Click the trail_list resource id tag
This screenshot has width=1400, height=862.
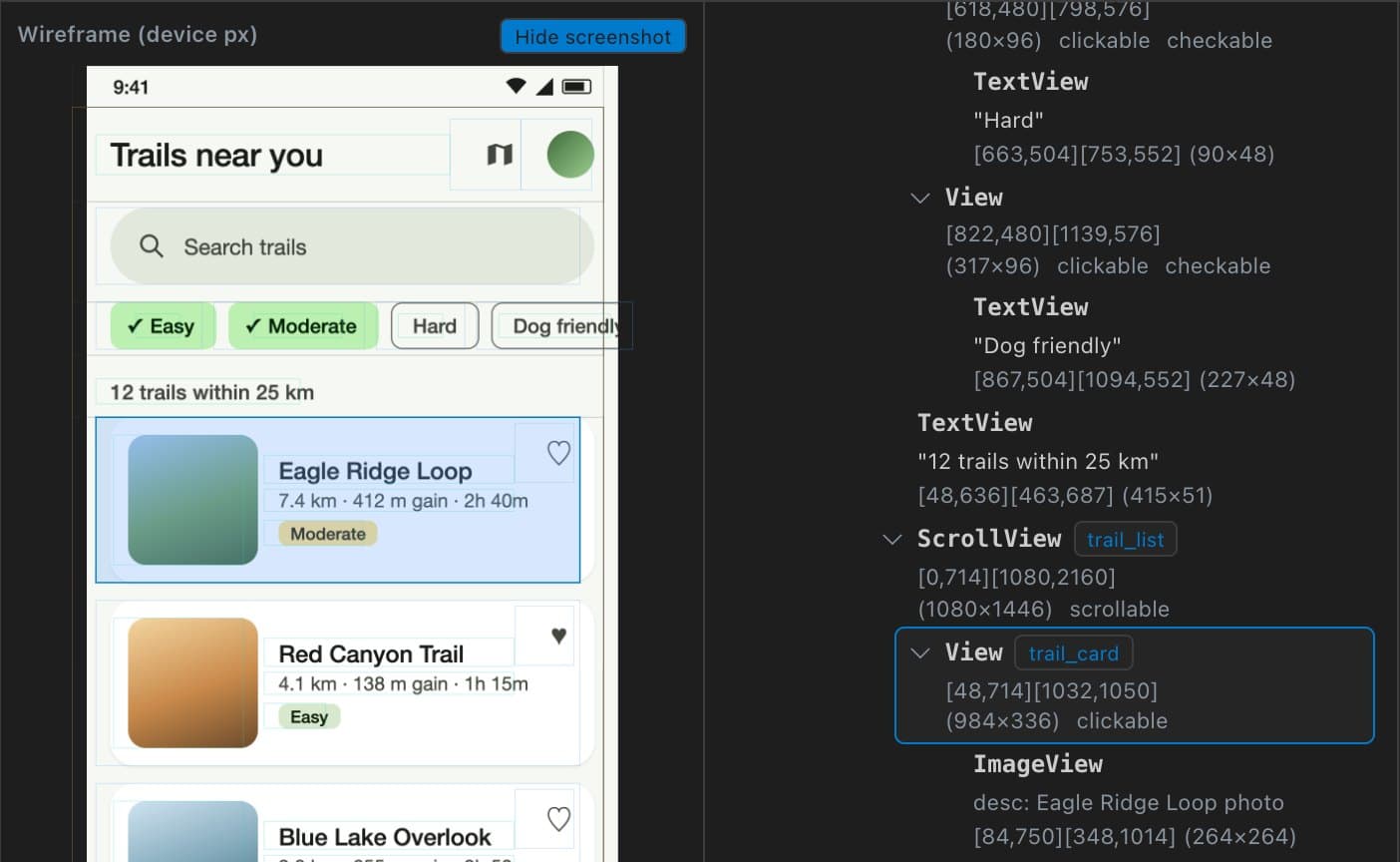(1125, 539)
